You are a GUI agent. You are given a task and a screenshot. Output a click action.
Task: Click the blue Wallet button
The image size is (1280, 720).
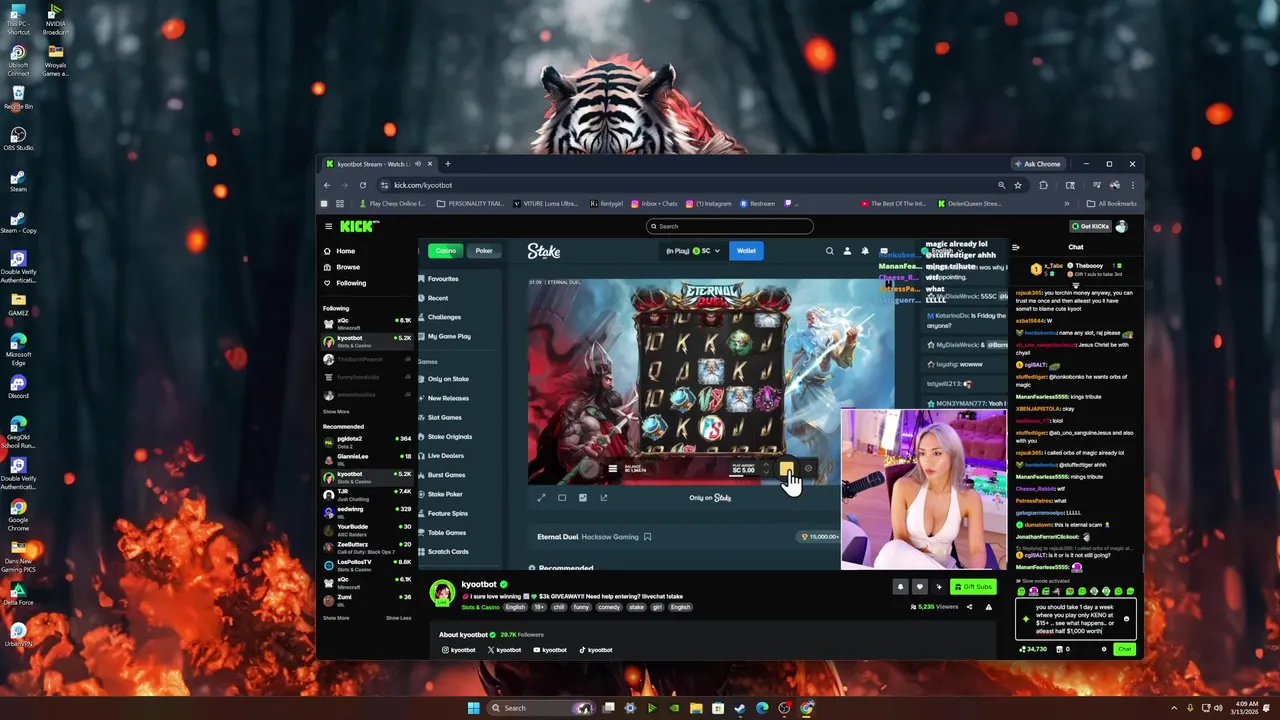[746, 251]
